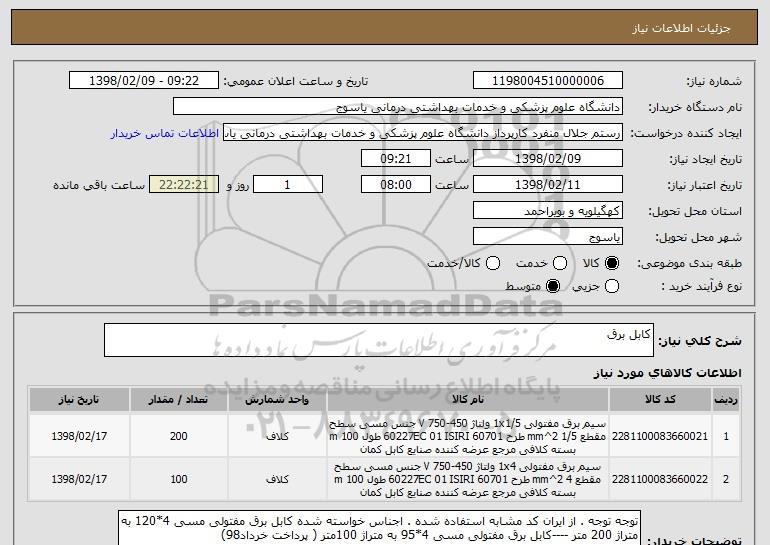The image size is (770, 545).
Task: Click need date 1398/02/17 in row 2
Action: [79, 479]
